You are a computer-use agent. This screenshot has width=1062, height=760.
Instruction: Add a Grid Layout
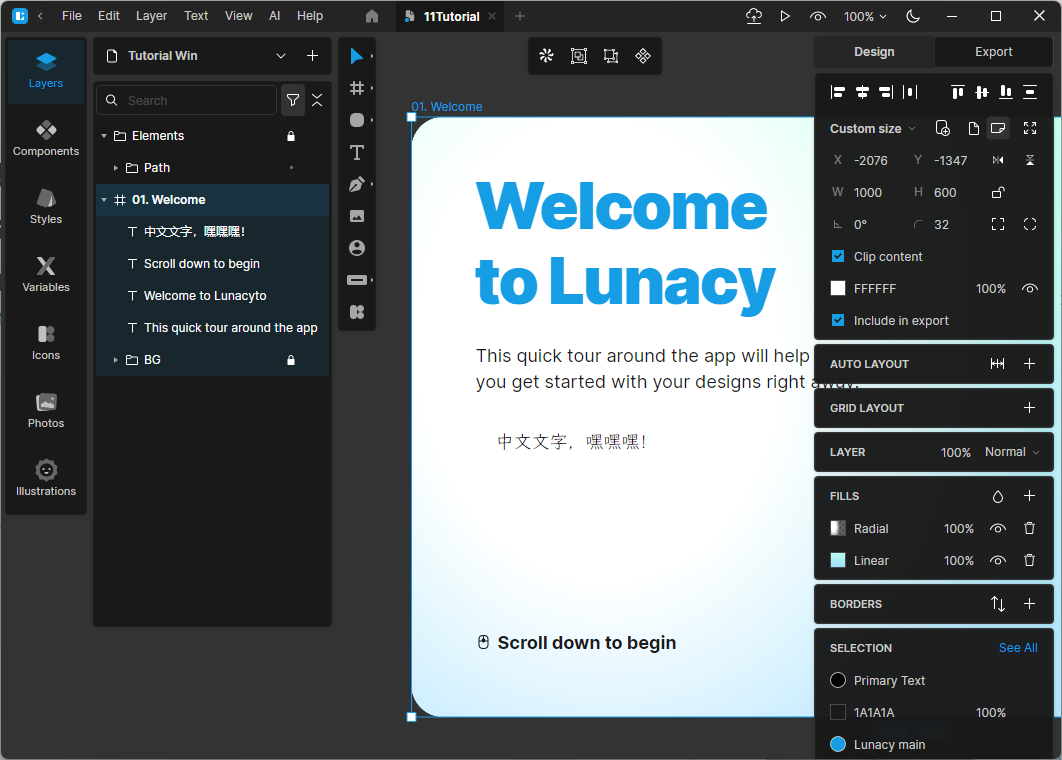[x=1029, y=408]
